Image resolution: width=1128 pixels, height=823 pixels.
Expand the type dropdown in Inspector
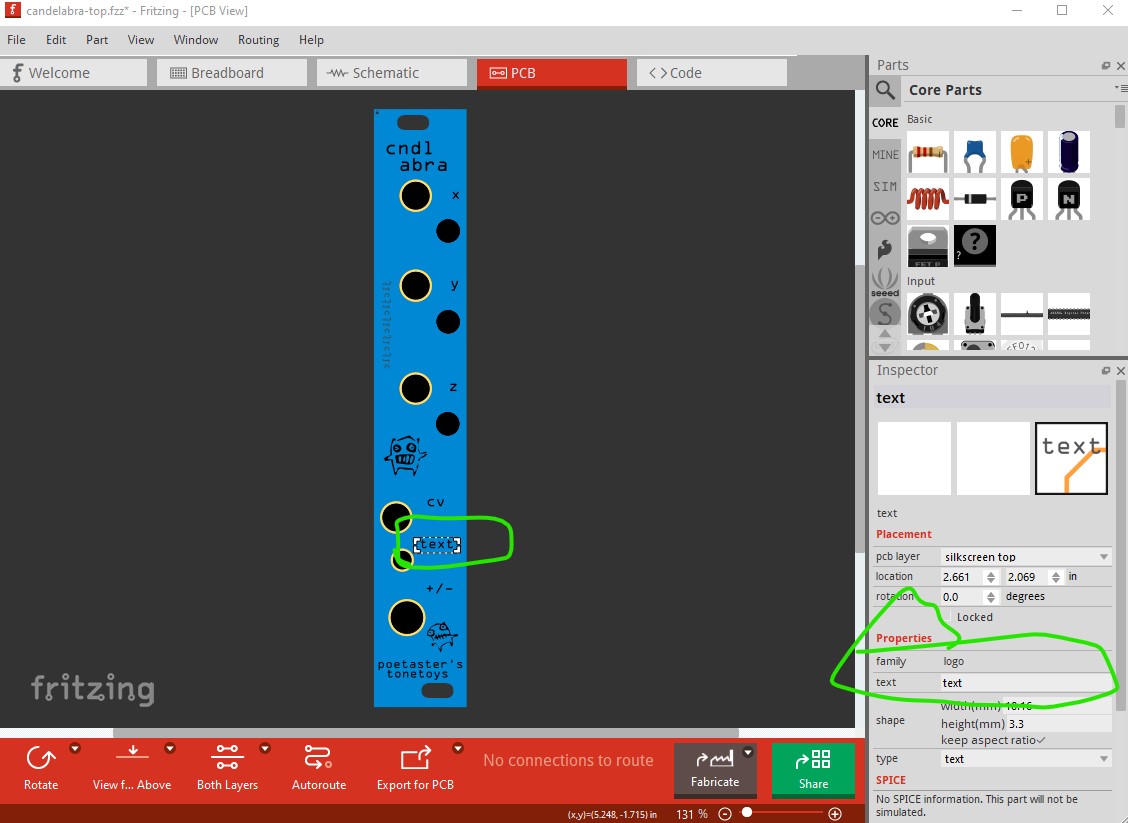[1025, 759]
